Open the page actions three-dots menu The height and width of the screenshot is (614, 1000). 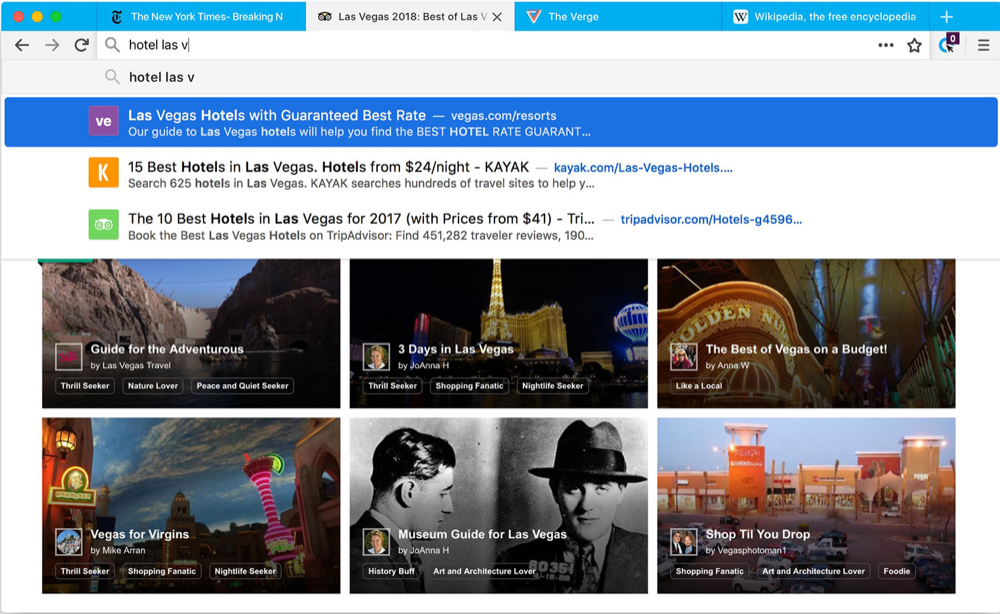[x=885, y=45]
